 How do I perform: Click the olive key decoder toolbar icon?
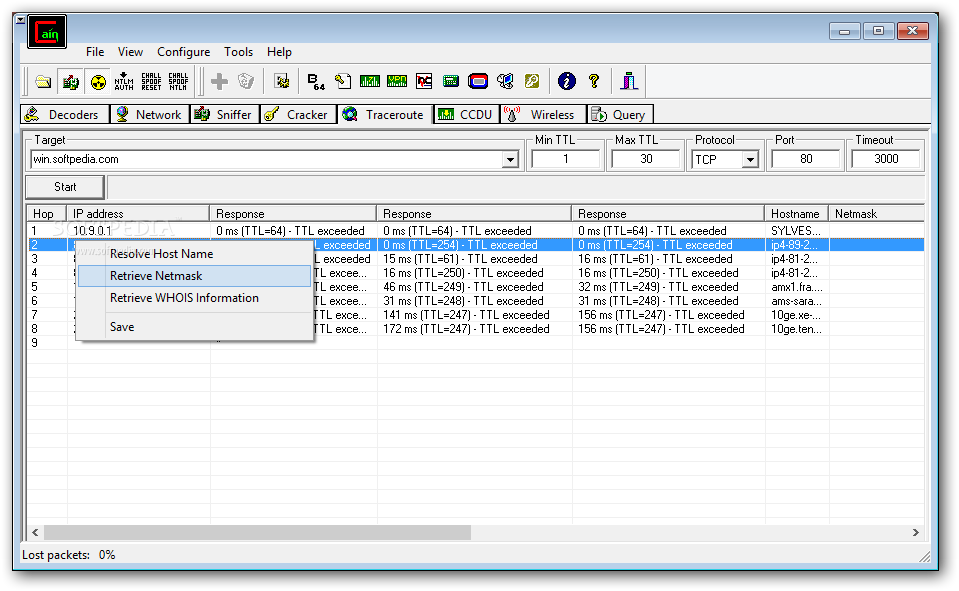(x=532, y=81)
